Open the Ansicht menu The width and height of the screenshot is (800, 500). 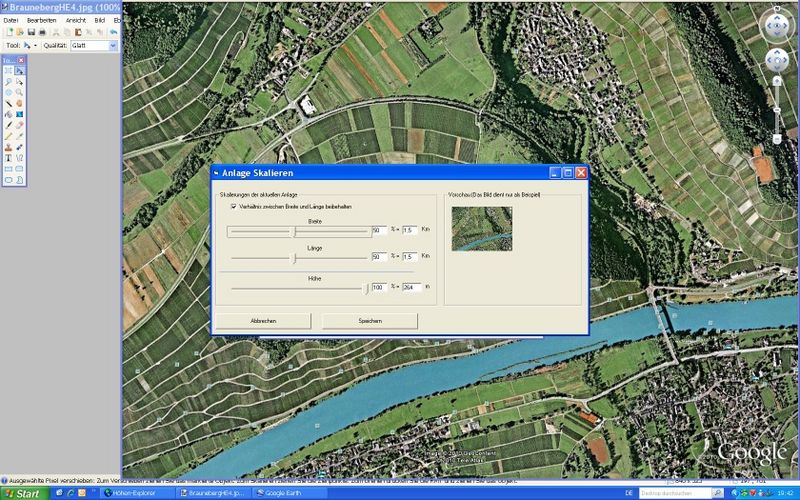coord(76,20)
